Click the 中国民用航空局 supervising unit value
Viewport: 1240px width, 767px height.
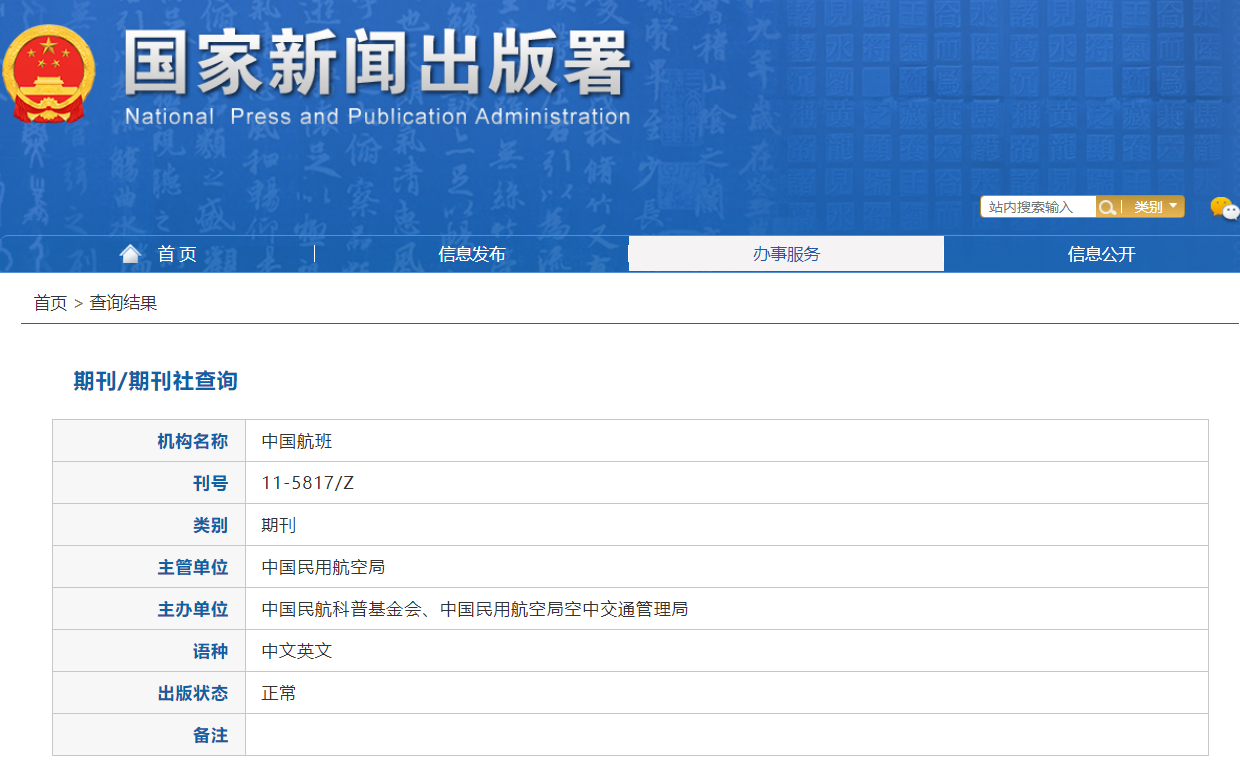point(323,567)
